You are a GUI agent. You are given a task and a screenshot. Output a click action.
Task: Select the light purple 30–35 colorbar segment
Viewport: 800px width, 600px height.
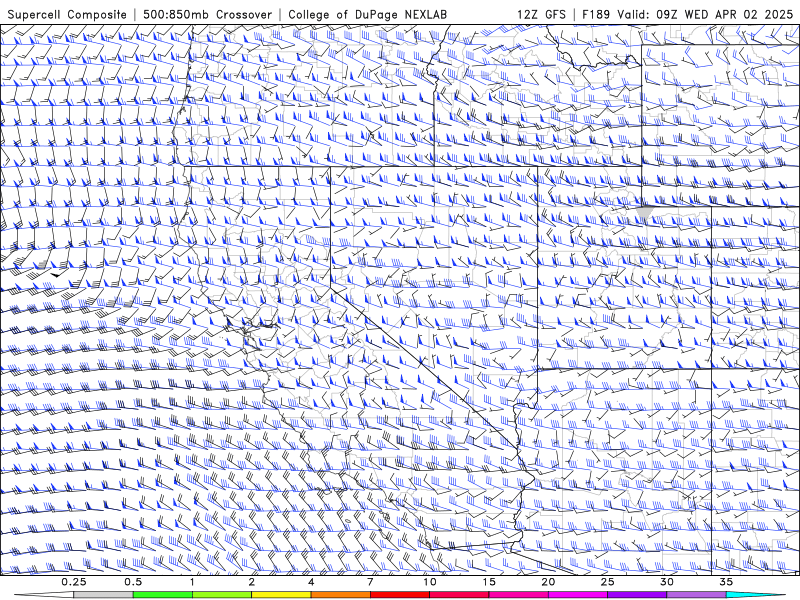click(x=696, y=595)
